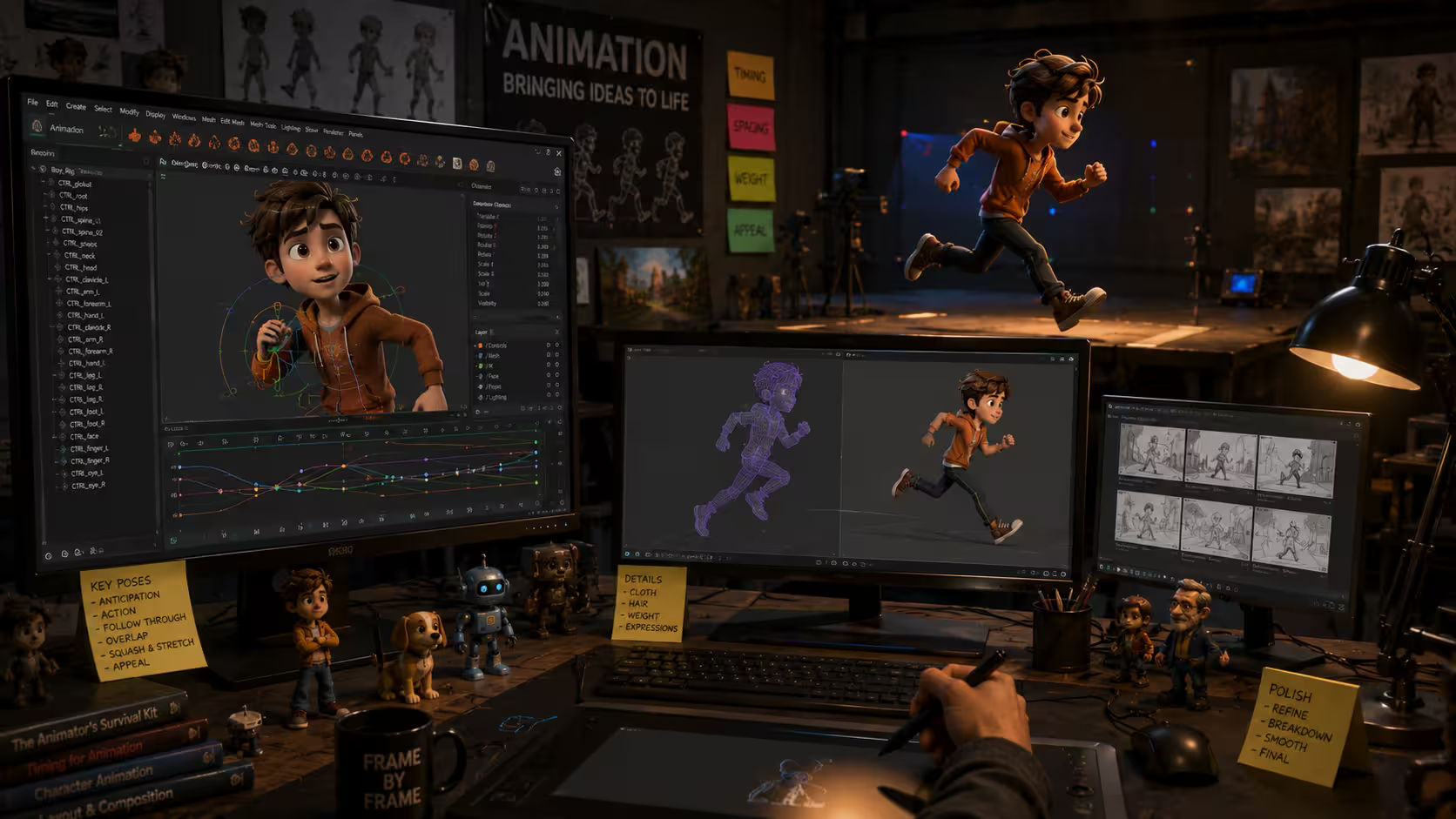Screen dimensions: 1456x819
Task: Click the control icon beside CTRL_head
Action: pyautogui.click(x=57, y=267)
